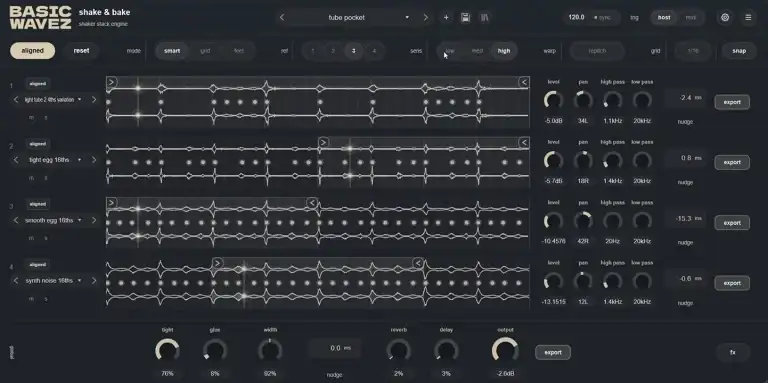Toggle the tempo sync option

(x=603, y=18)
